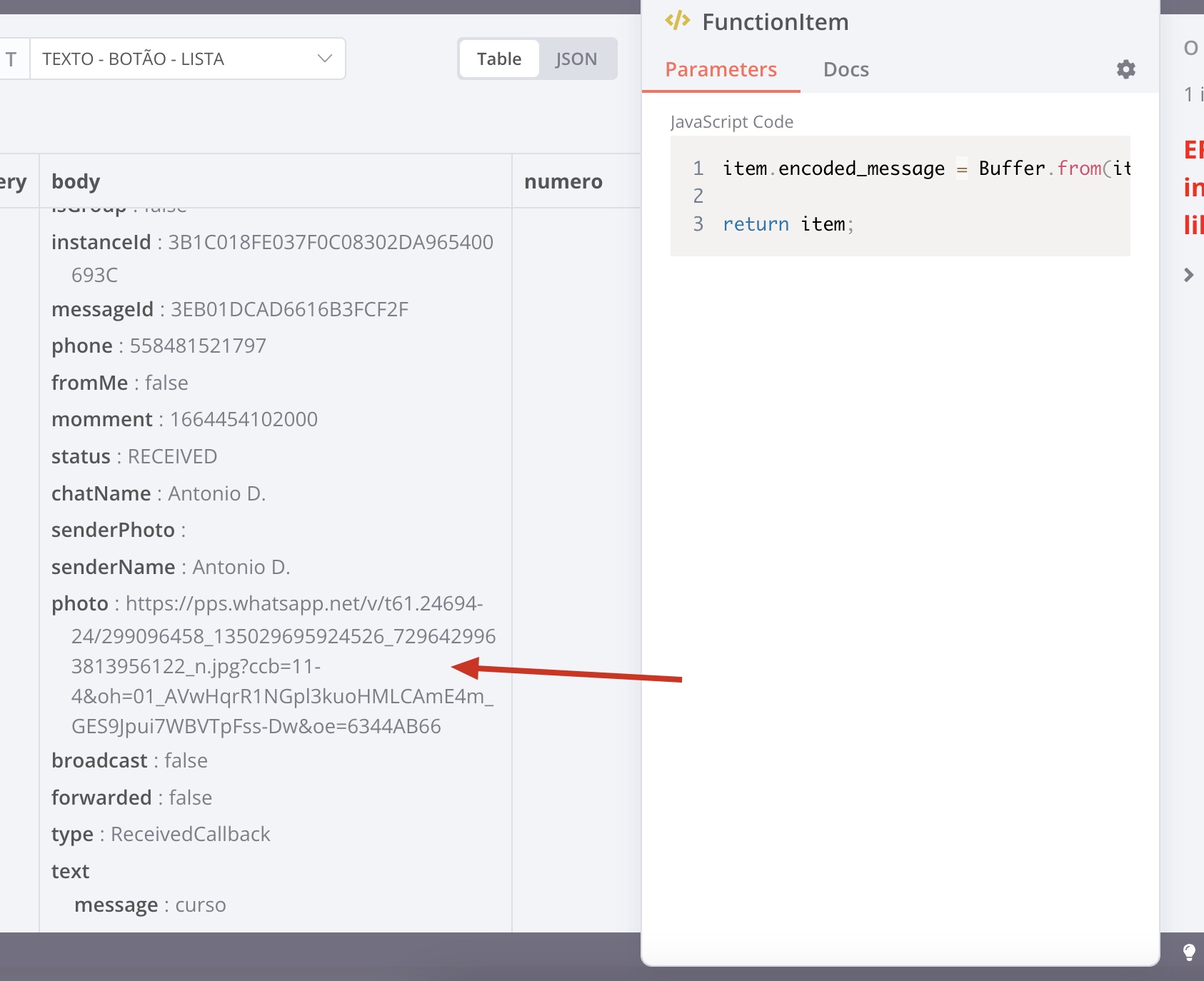This screenshot has height=981, width=1204.
Task: Click the FunctionItem code icon
Action: pos(677,21)
